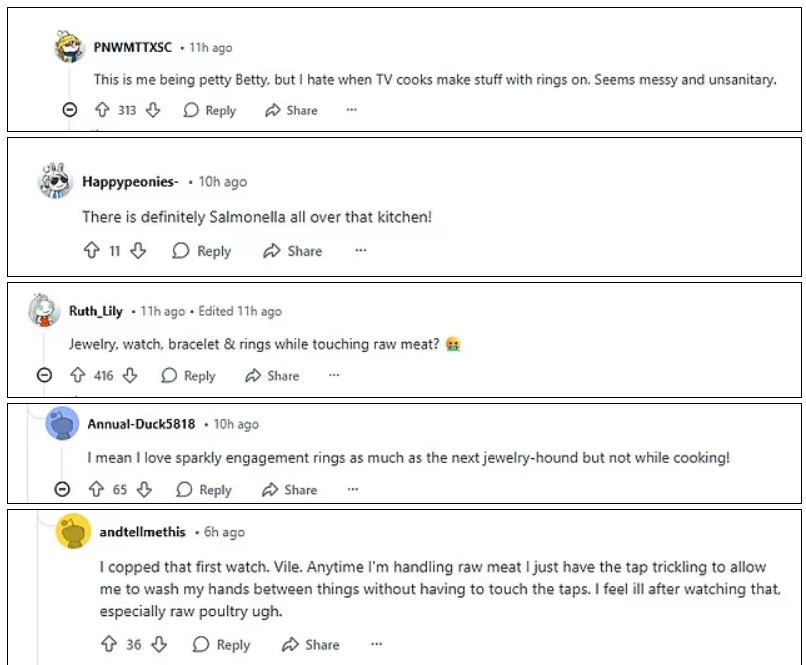Reply to Happypeonies- comment
The width and height of the screenshot is (806, 665).
pos(202,251)
